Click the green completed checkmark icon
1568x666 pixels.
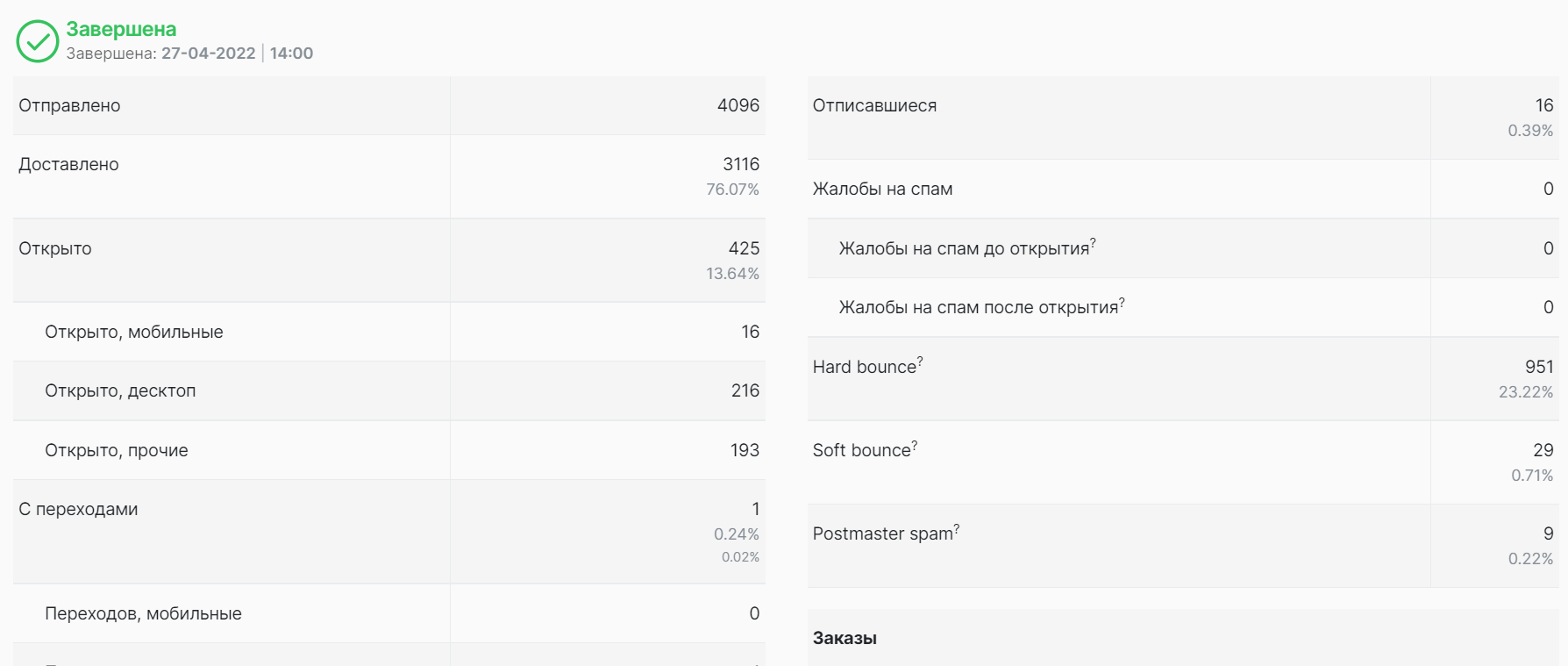click(38, 41)
